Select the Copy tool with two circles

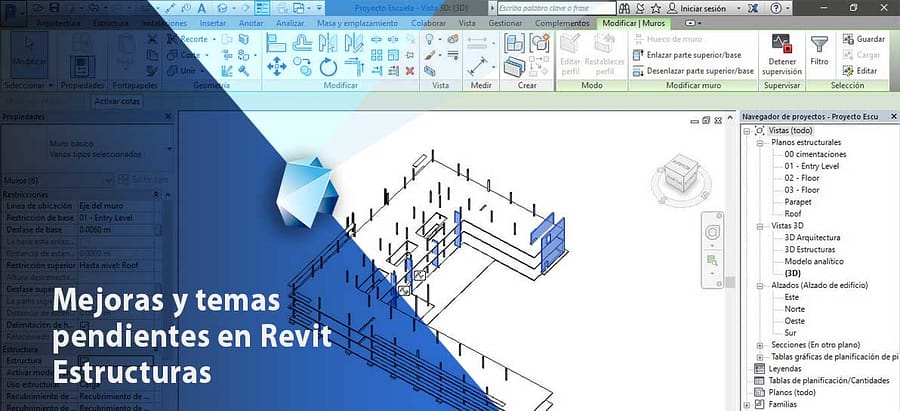302,67
